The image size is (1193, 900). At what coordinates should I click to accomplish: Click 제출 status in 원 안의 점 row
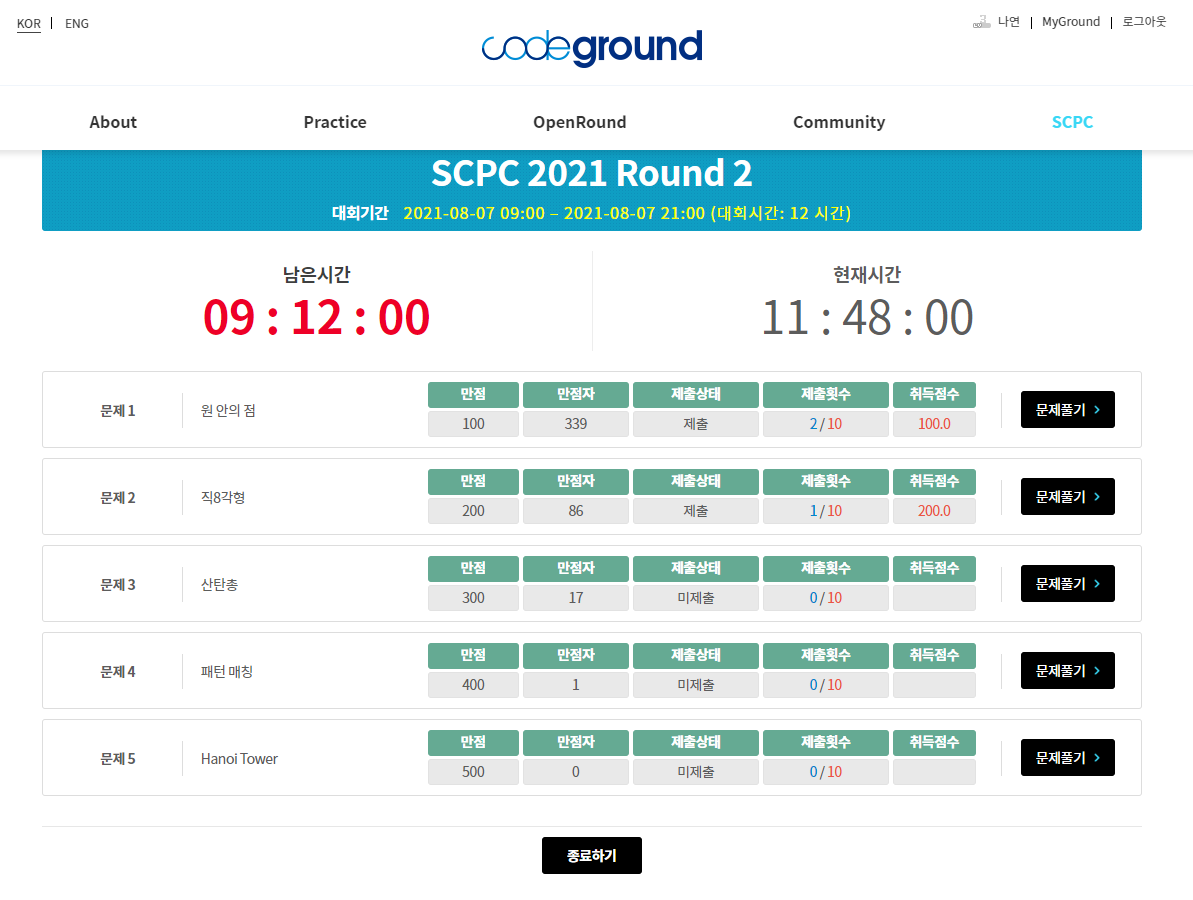point(695,424)
